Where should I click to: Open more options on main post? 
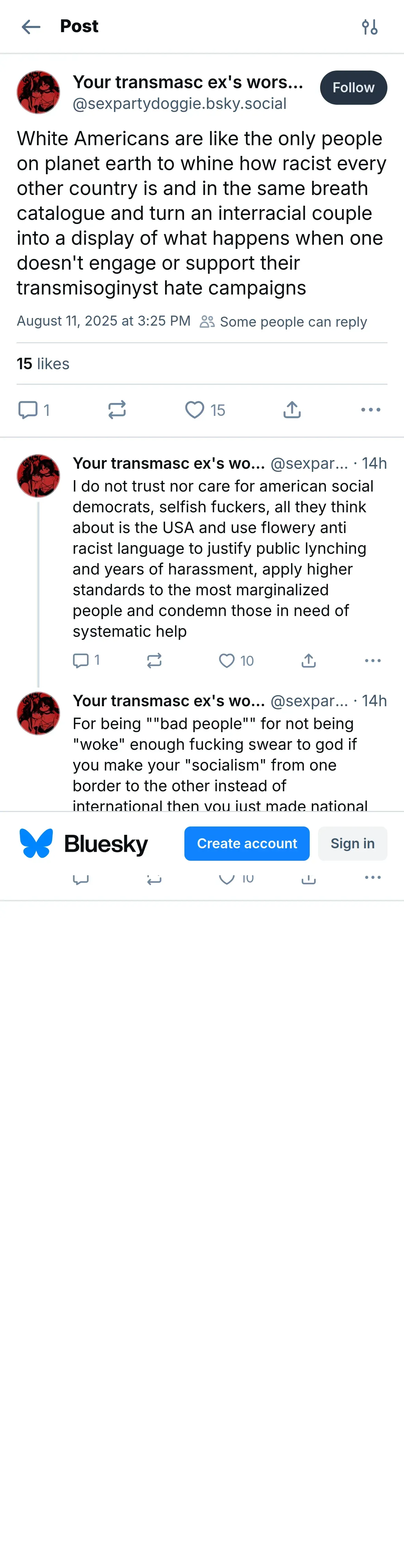[371, 410]
